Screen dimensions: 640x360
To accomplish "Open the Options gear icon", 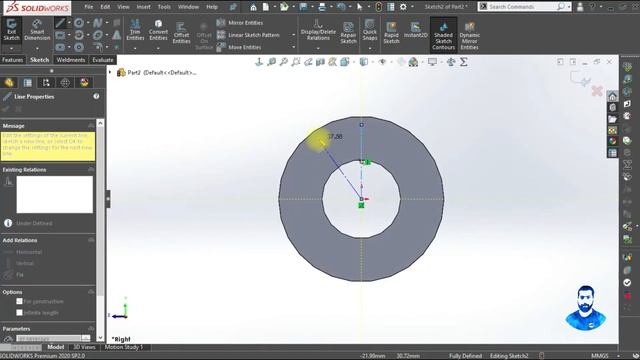I will [x=403, y=7].
